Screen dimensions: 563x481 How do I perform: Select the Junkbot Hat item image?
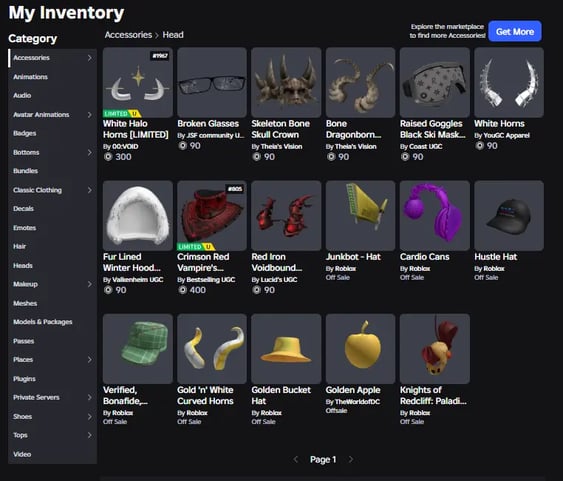(x=360, y=216)
